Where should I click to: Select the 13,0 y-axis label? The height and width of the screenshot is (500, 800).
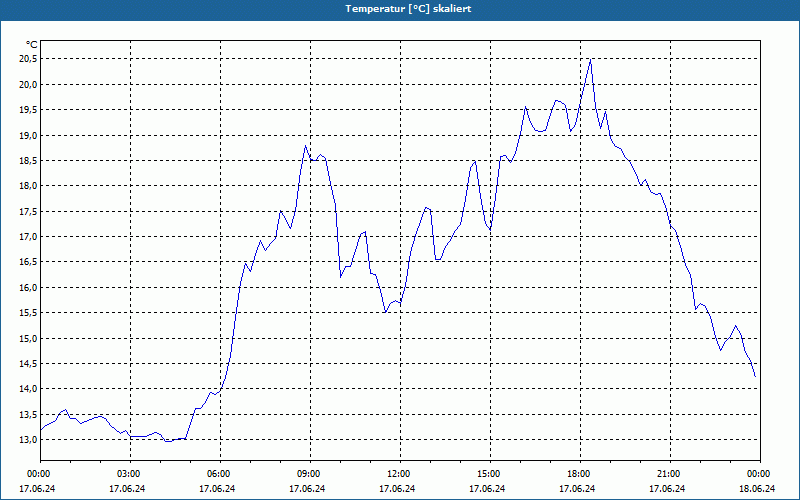coord(29,440)
